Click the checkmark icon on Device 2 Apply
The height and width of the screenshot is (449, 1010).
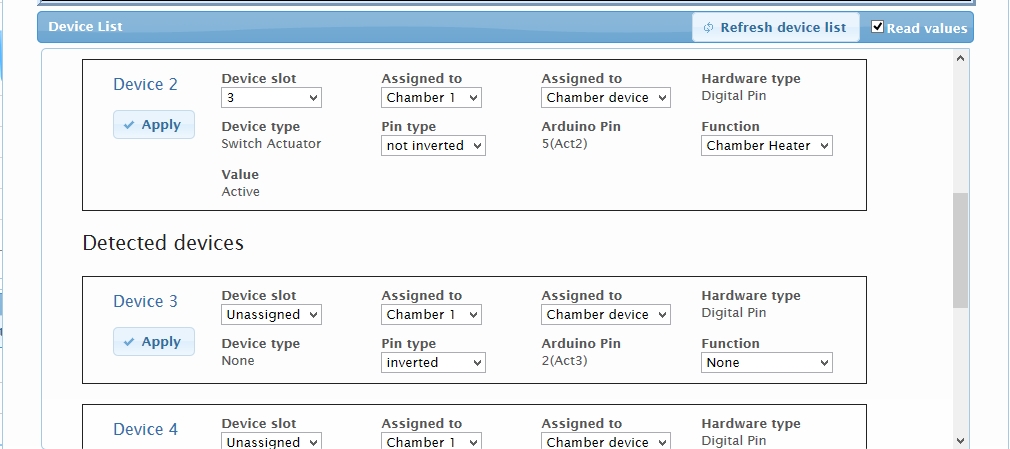[x=129, y=125]
